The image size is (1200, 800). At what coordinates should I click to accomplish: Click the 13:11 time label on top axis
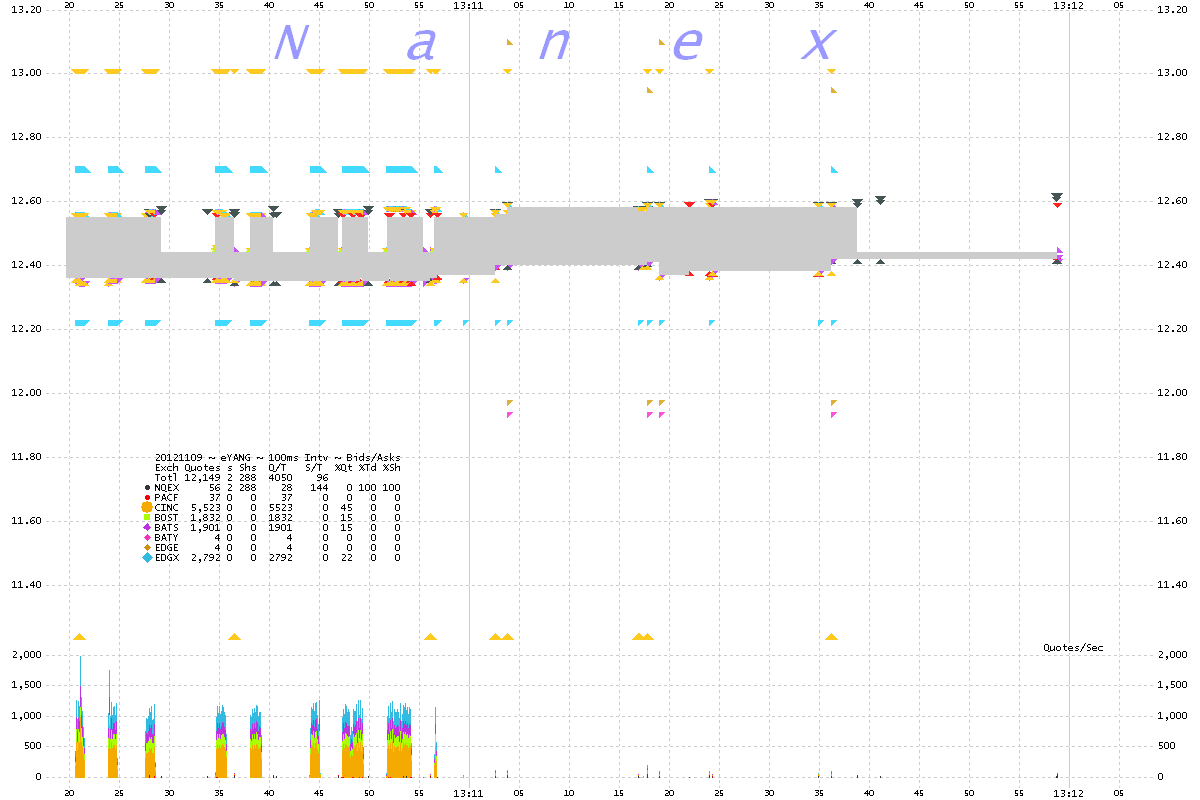click(x=469, y=5)
